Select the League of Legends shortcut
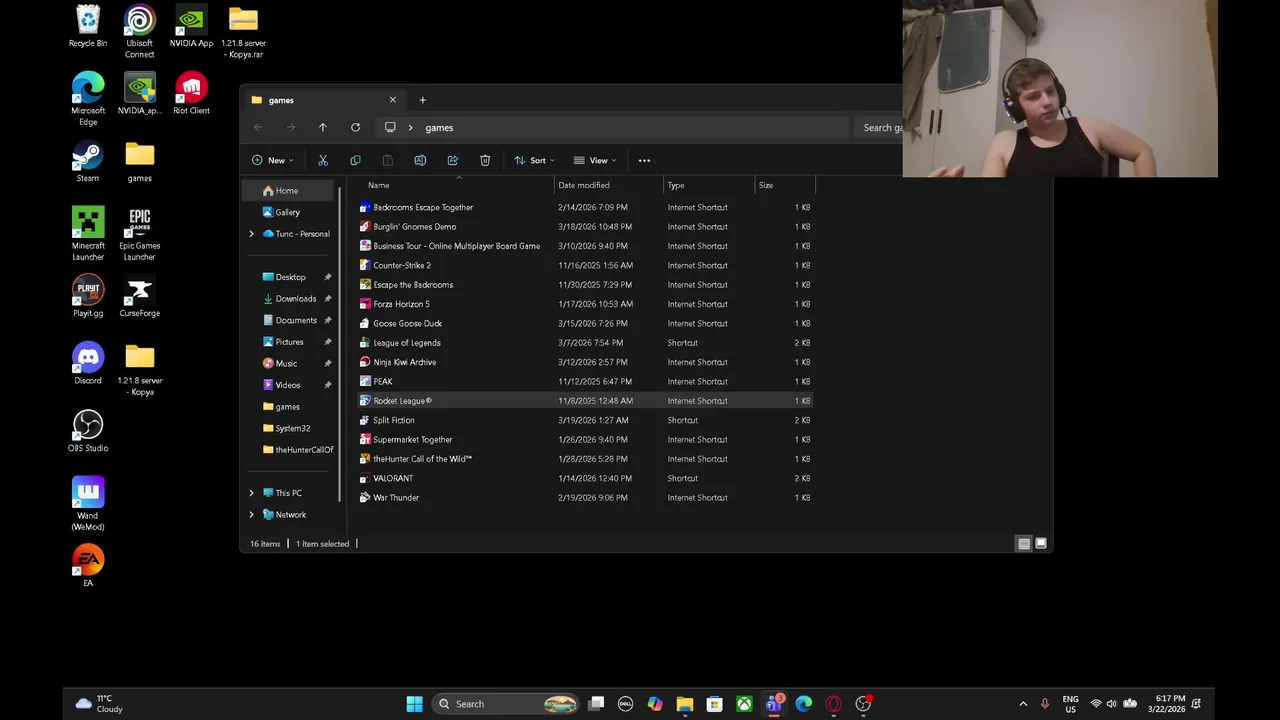Screen dimensions: 1280x720 tap(585, 343)
